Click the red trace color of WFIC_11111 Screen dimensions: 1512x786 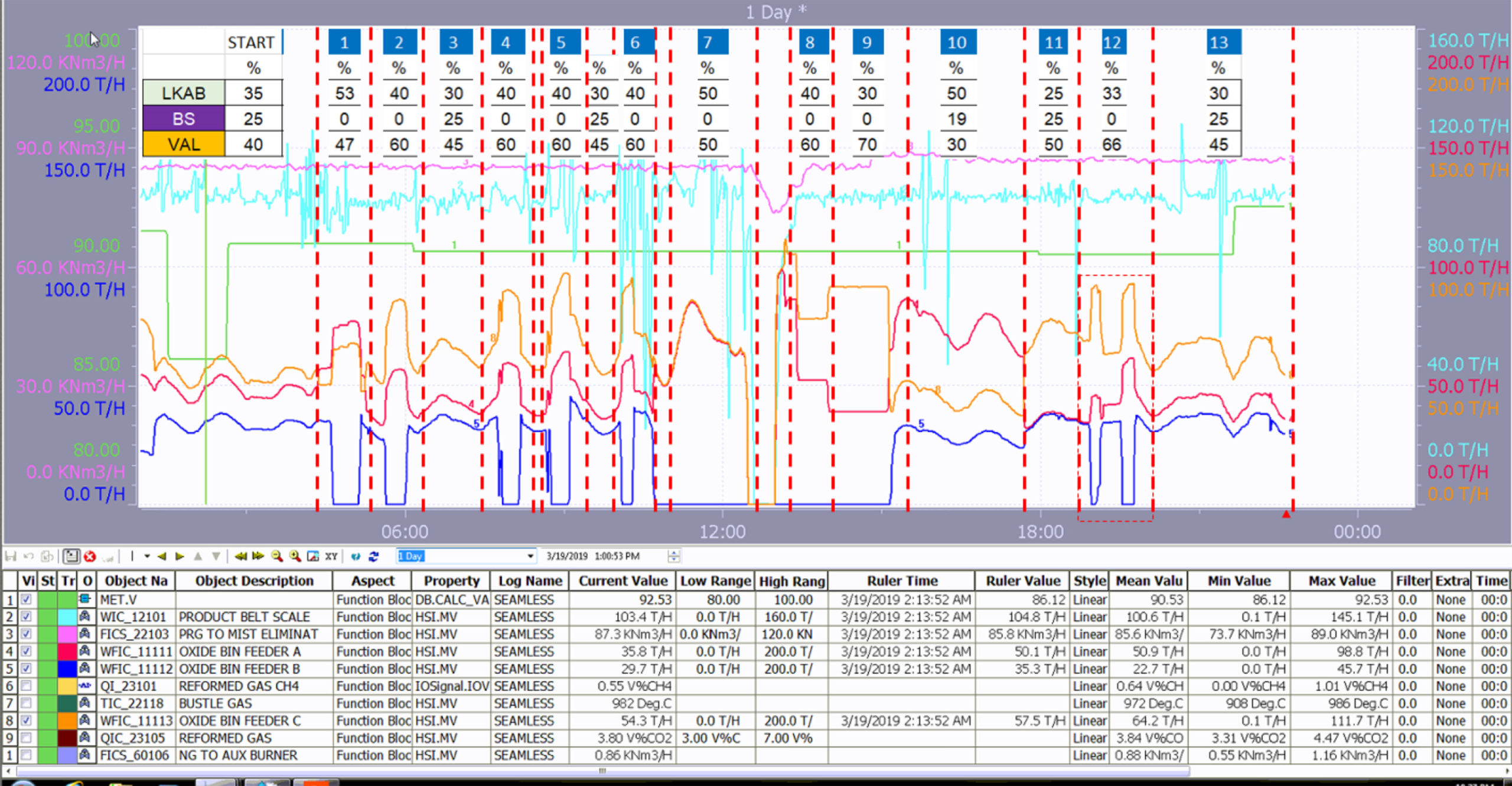67,651
